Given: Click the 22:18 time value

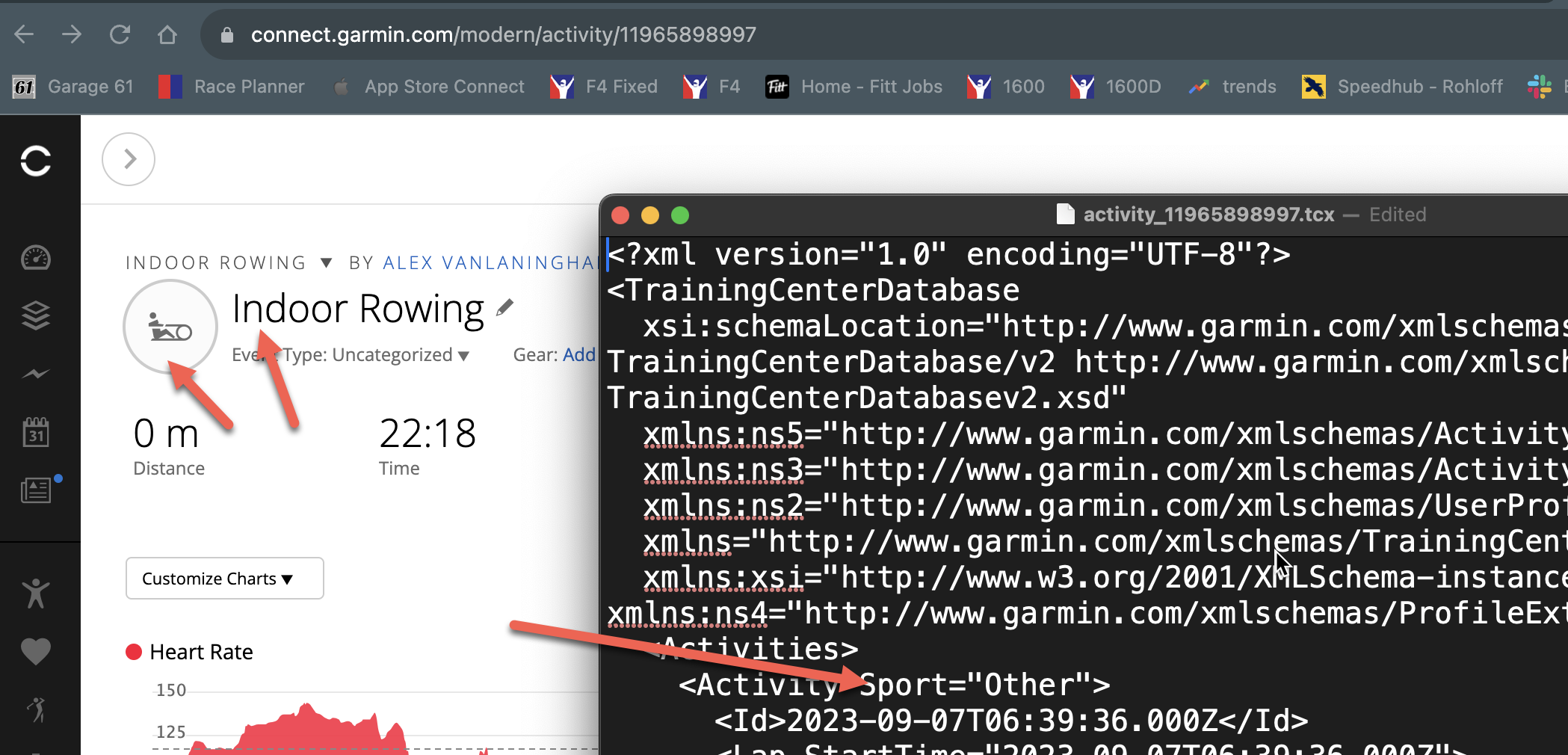Looking at the screenshot, I should click(428, 433).
